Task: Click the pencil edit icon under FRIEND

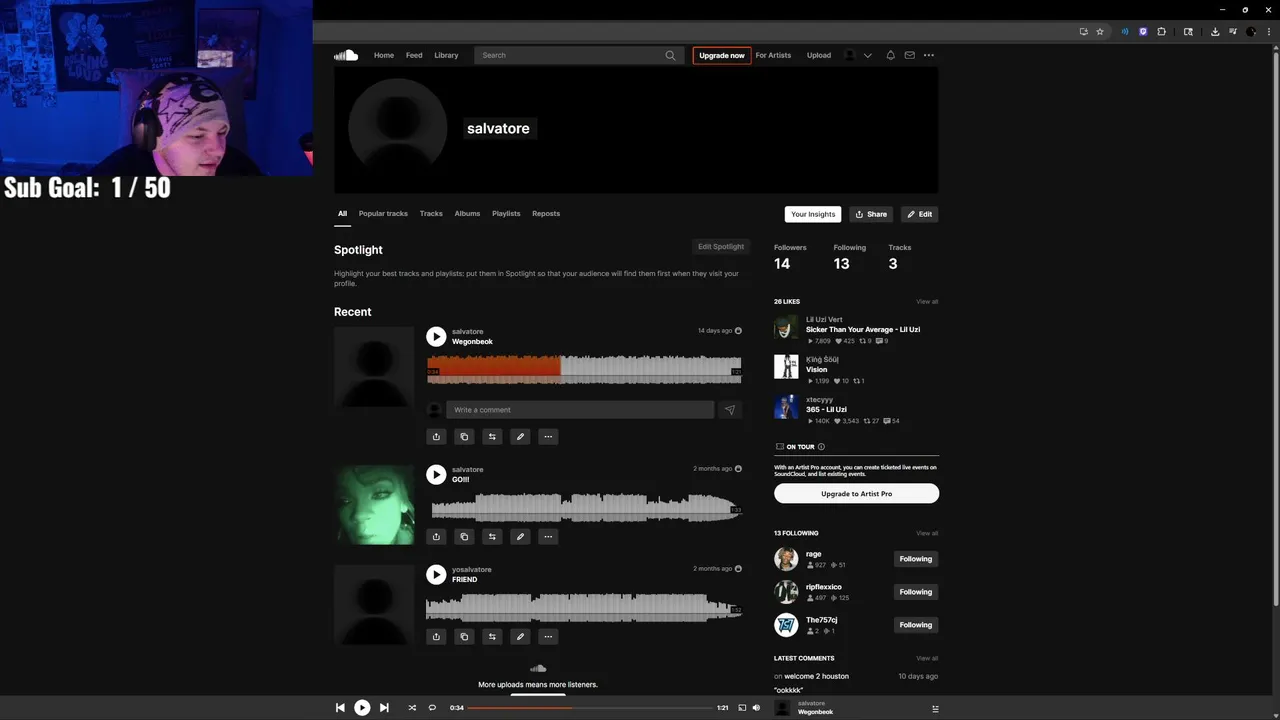Action: pyautogui.click(x=520, y=636)
